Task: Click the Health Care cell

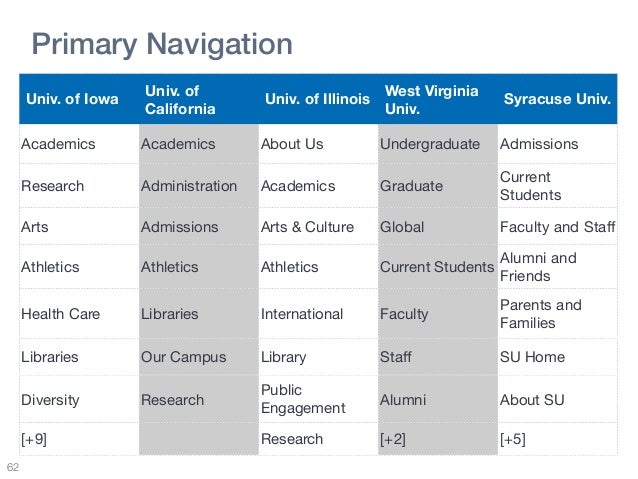Action: tap(61, 314)
